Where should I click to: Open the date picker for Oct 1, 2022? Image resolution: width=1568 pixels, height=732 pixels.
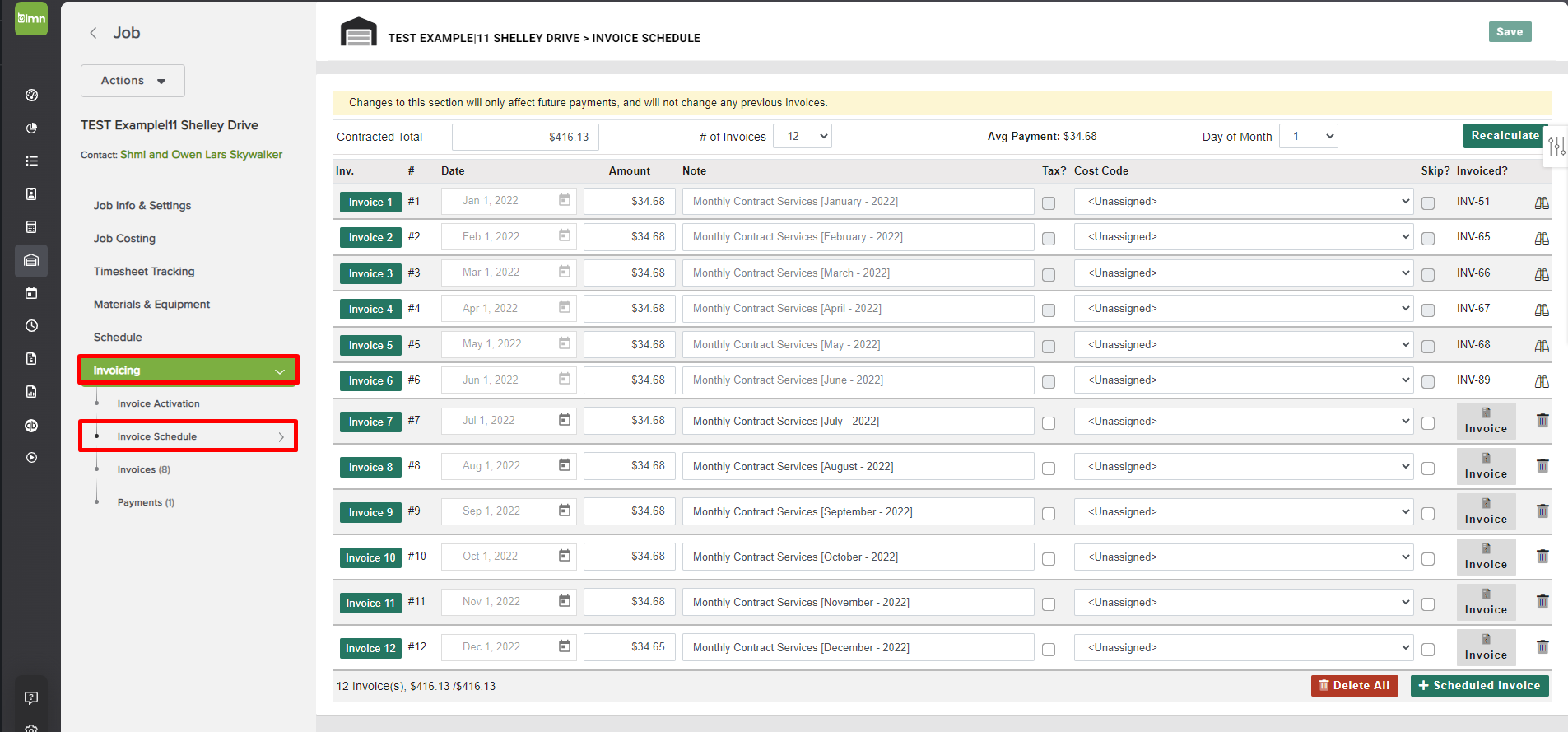point(565,556)
